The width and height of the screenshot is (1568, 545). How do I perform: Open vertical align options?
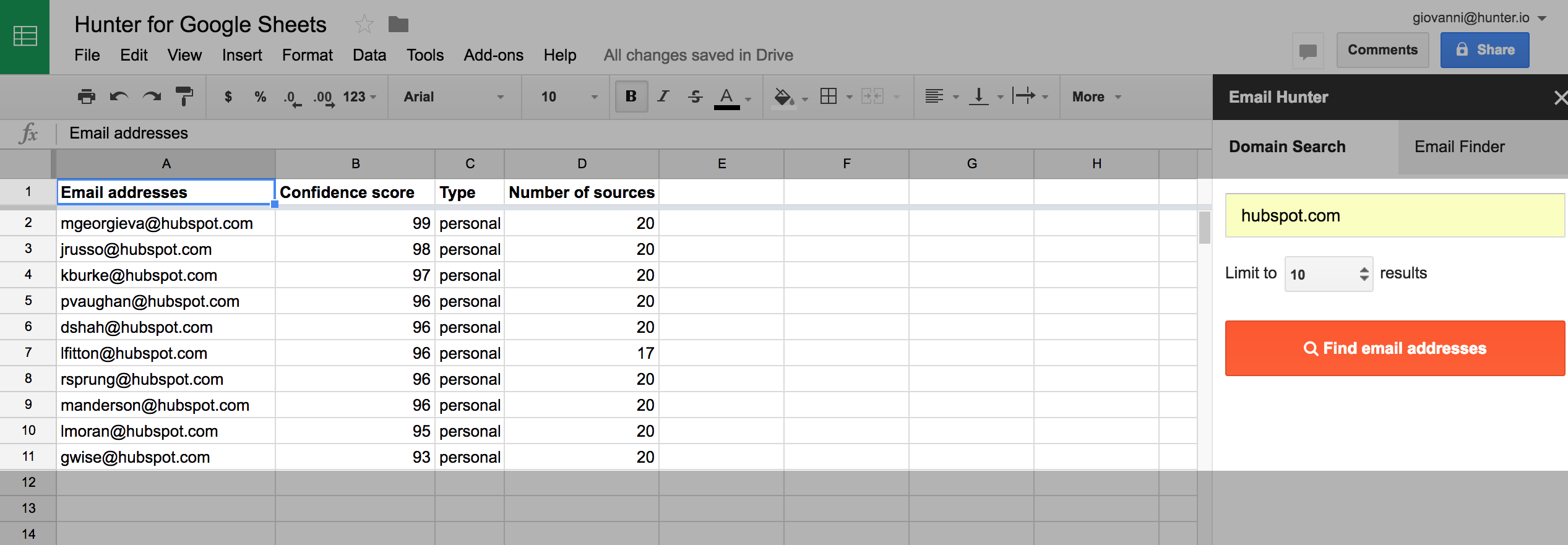[978, 97]
